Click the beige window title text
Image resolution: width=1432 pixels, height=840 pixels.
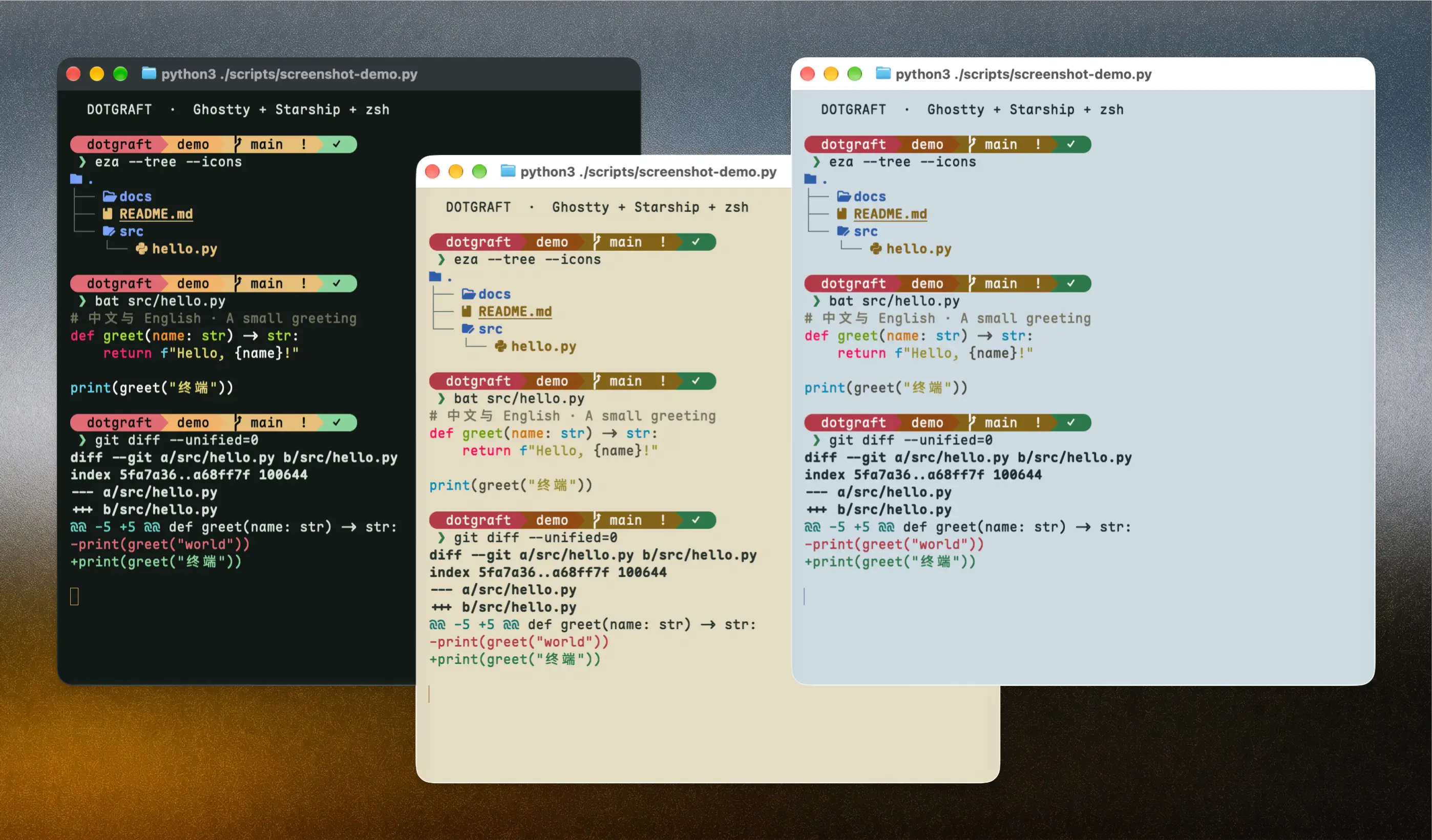coord(648,171)
